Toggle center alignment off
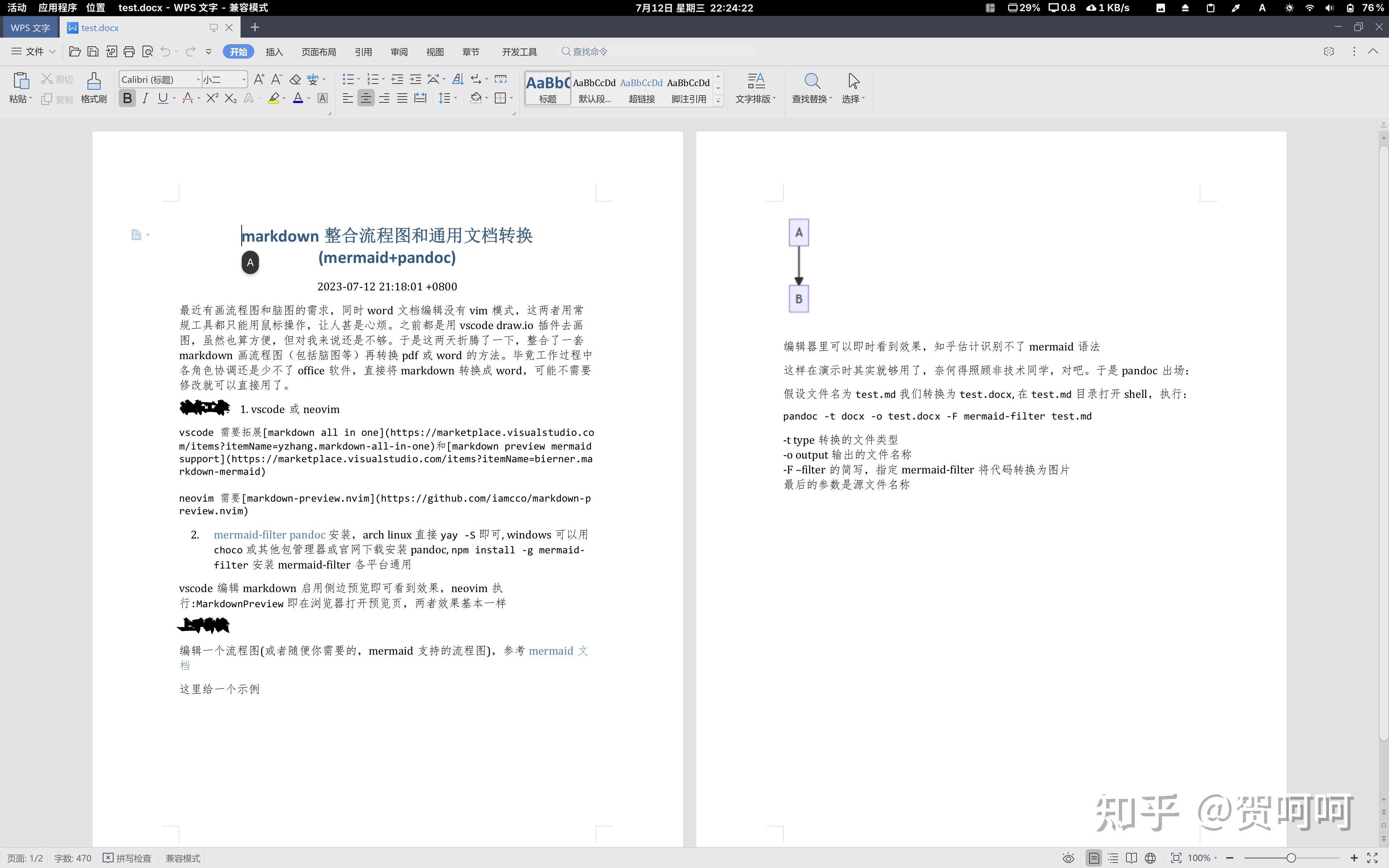This screenshot has height=868, width=1389. pos(366,98)
